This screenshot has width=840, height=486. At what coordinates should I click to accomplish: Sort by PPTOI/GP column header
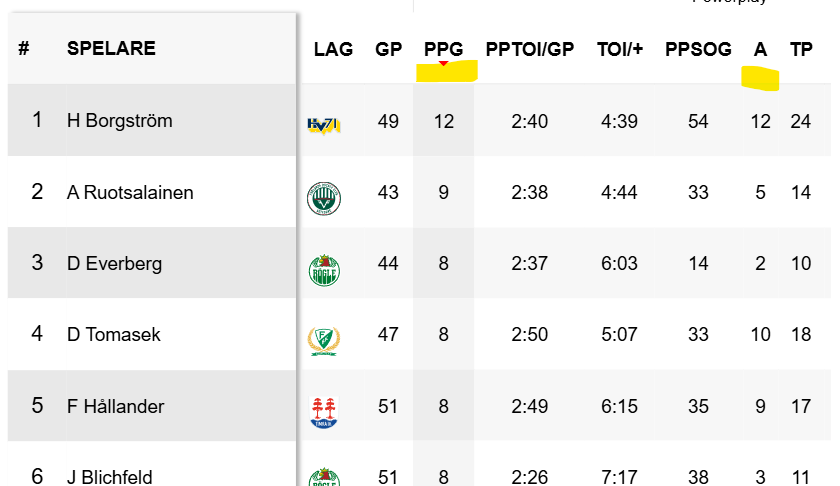pos(530,49)
